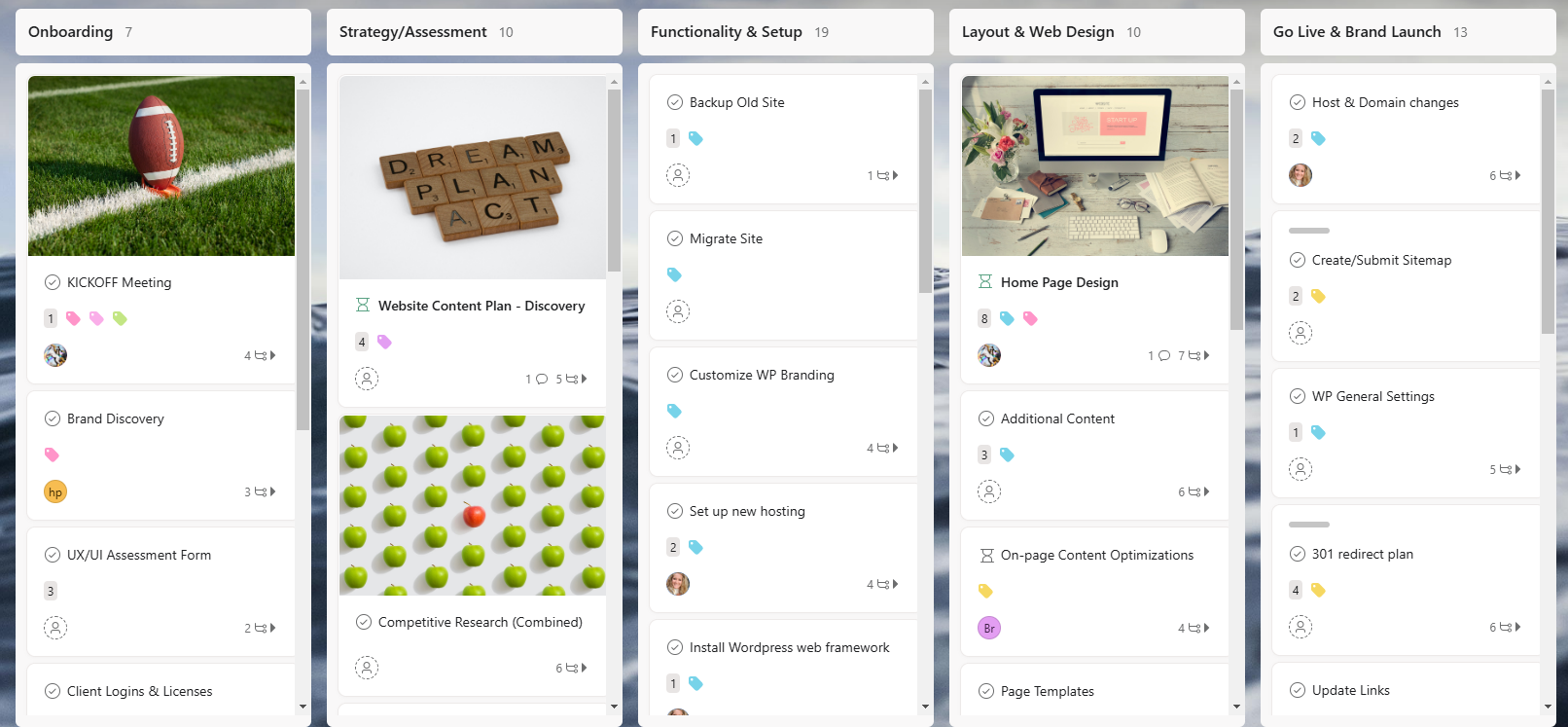Click unassigned avatar on 301 redirect plan
Image resolution: width=1568 pixels, height=727 pixels.
(x=1301, y=627)
